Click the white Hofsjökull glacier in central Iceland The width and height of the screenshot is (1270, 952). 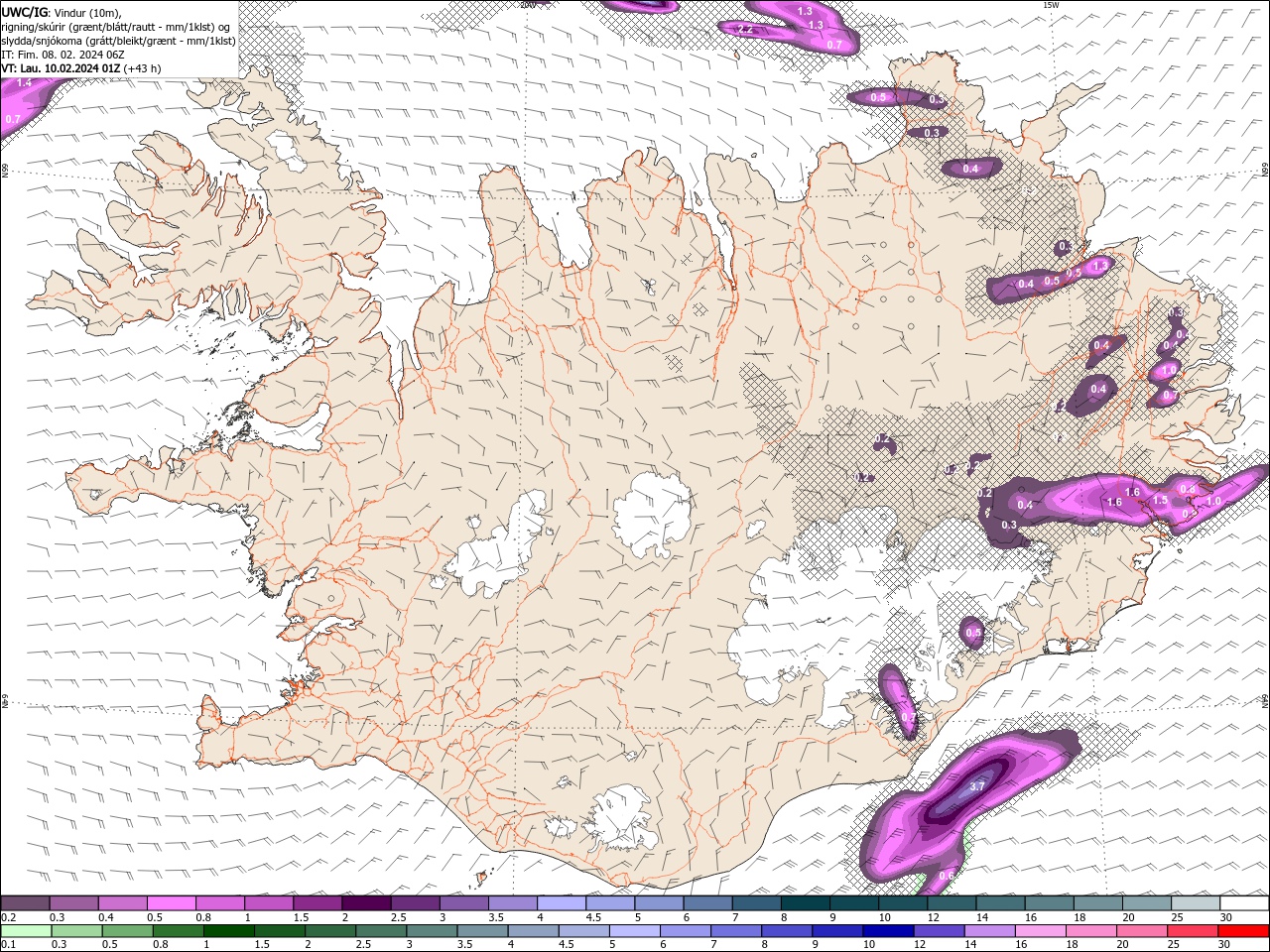point(653,514)
